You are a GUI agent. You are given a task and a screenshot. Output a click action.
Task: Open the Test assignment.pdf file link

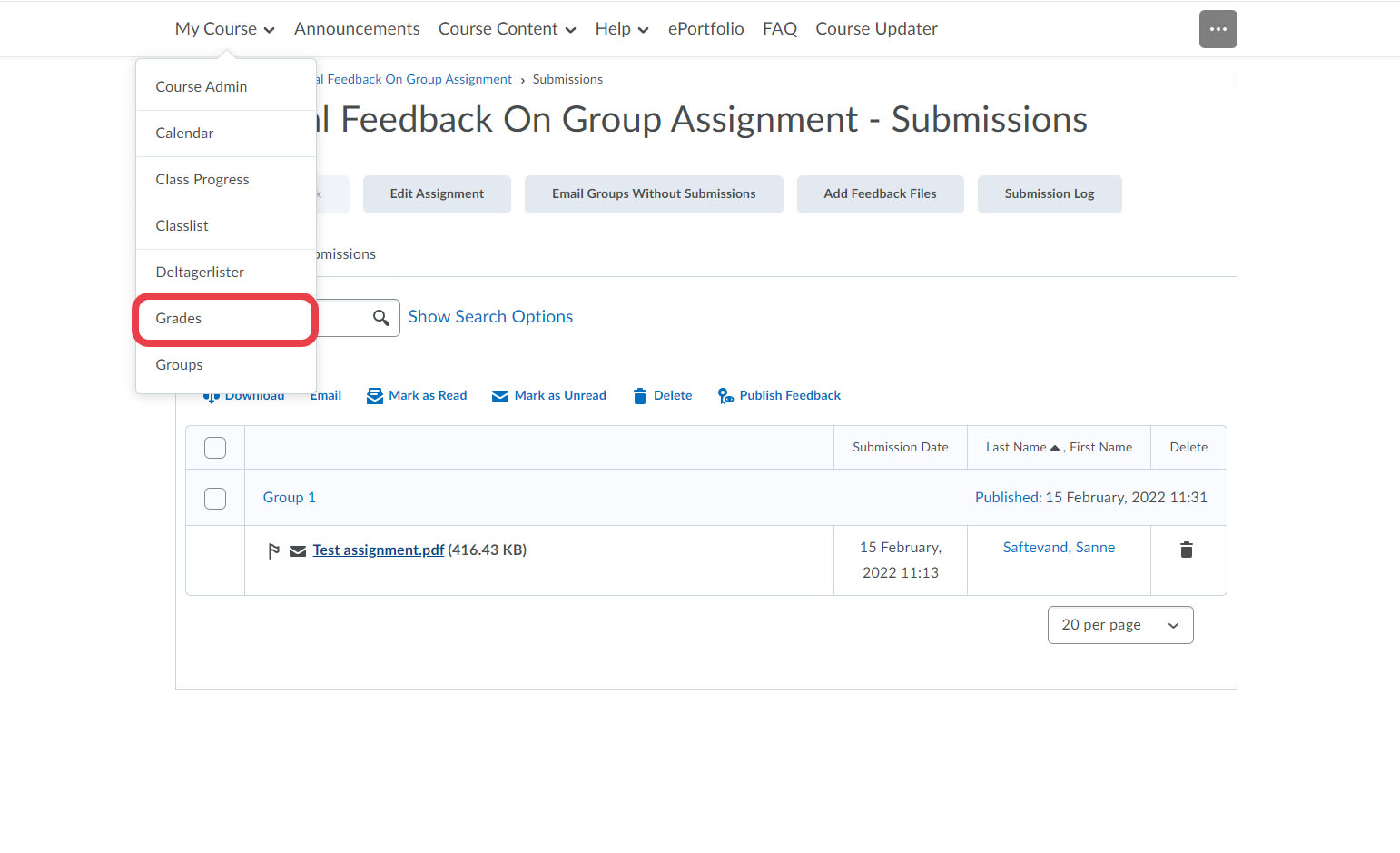point(378,550)
